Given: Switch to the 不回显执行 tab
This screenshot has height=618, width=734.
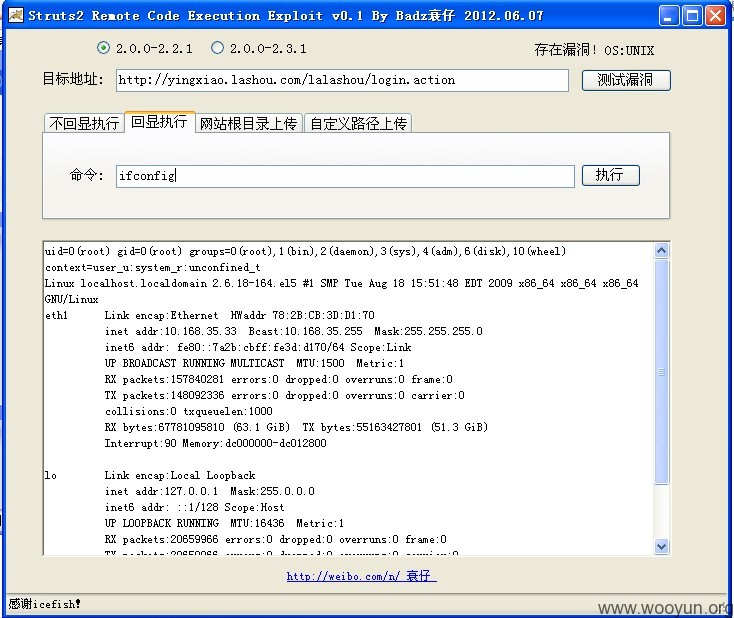Looking at the screenshot, I should click(84, 123).
